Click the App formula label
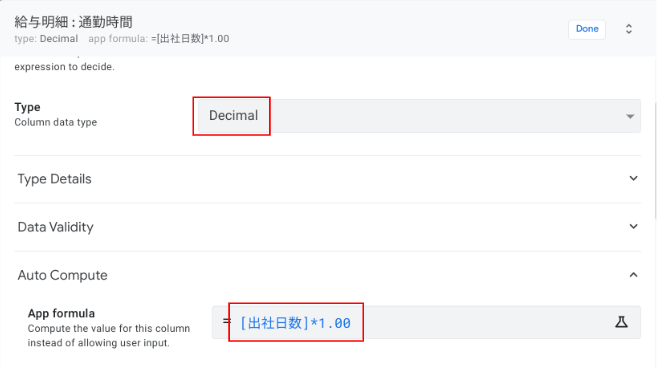657x369 pixels. tap(61, 313)
